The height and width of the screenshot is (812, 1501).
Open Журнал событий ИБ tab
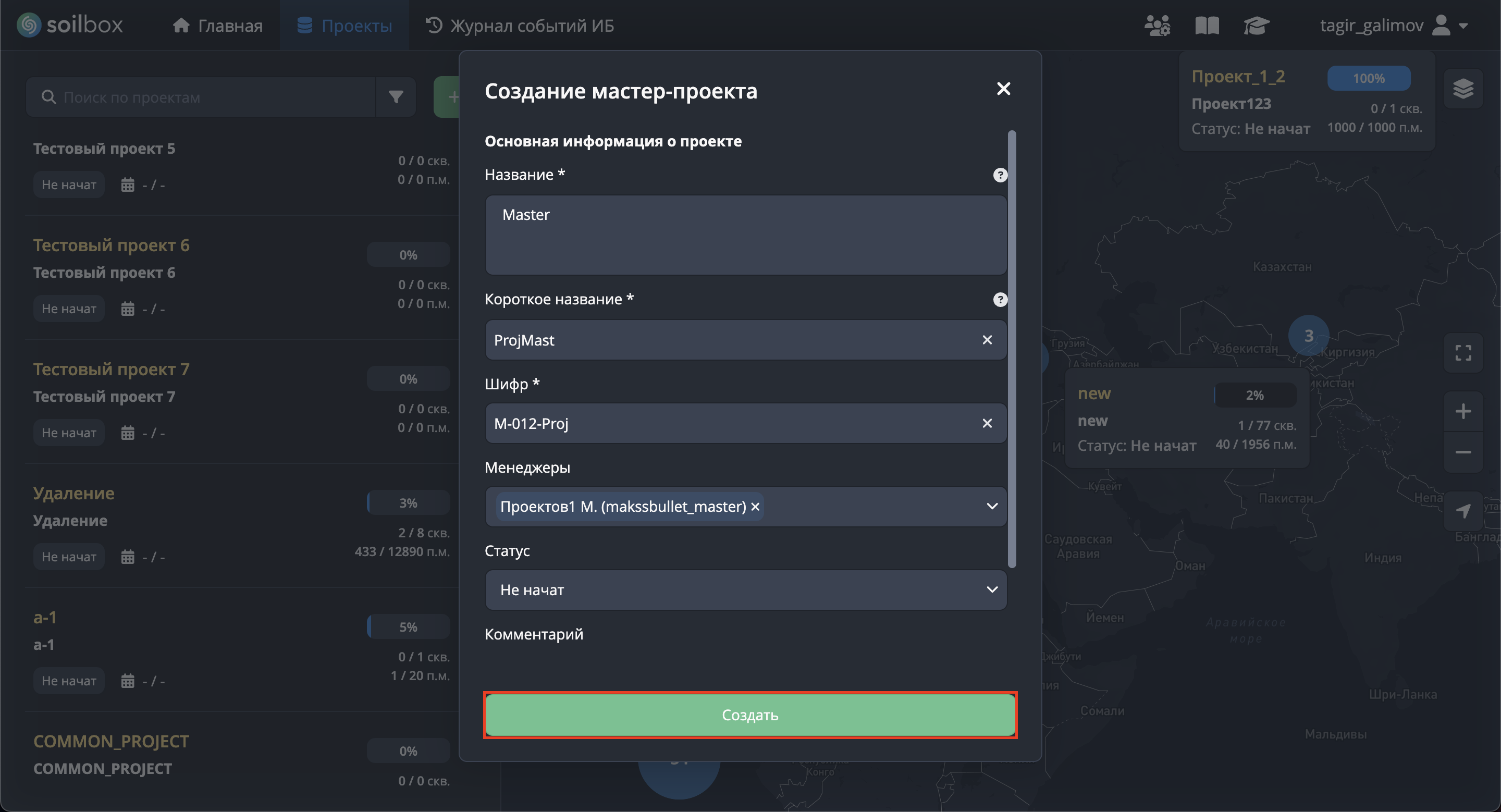pyautogui.click(x=520, y=26)
